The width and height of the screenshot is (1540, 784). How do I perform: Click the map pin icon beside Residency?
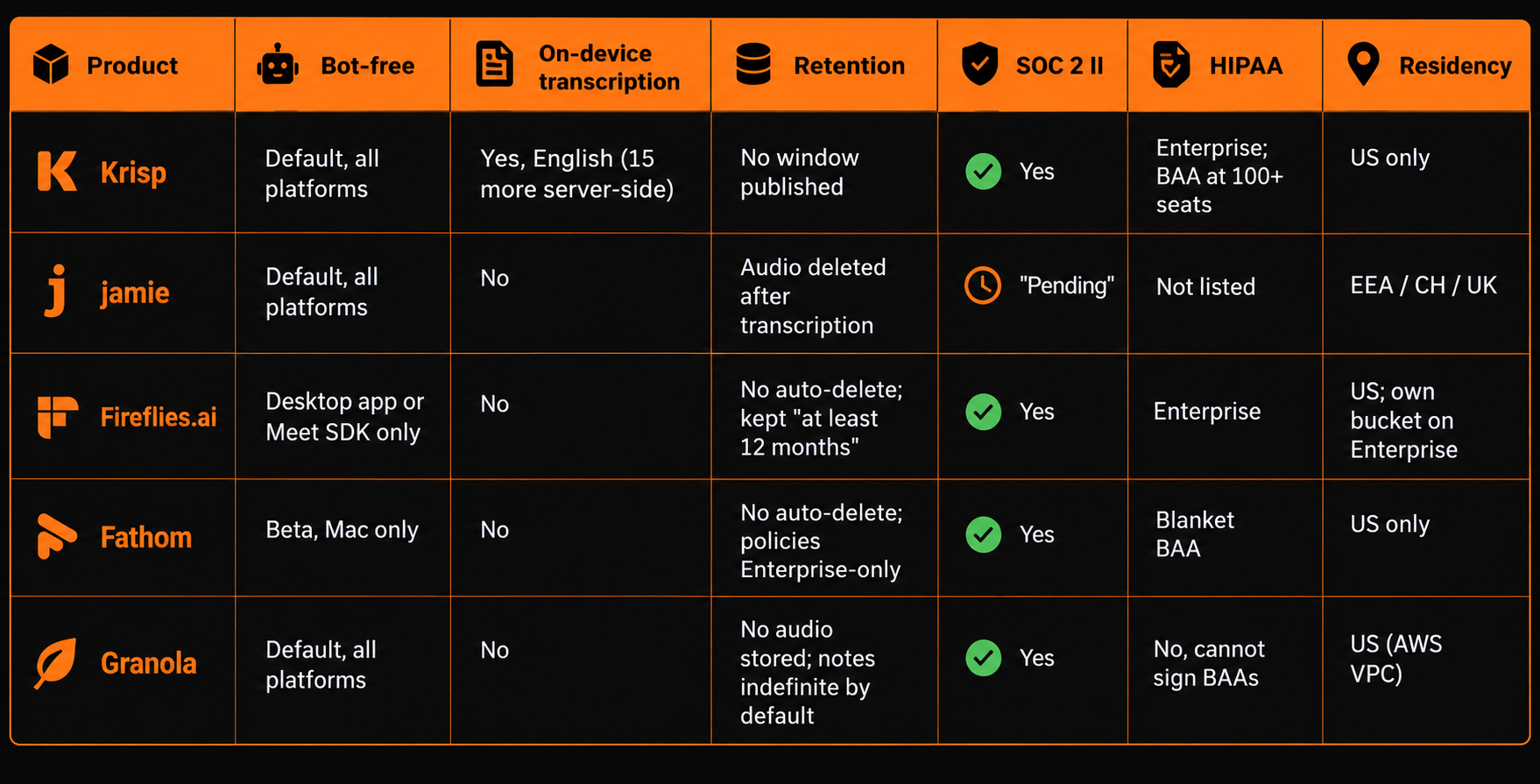(x=1363, y=65)
